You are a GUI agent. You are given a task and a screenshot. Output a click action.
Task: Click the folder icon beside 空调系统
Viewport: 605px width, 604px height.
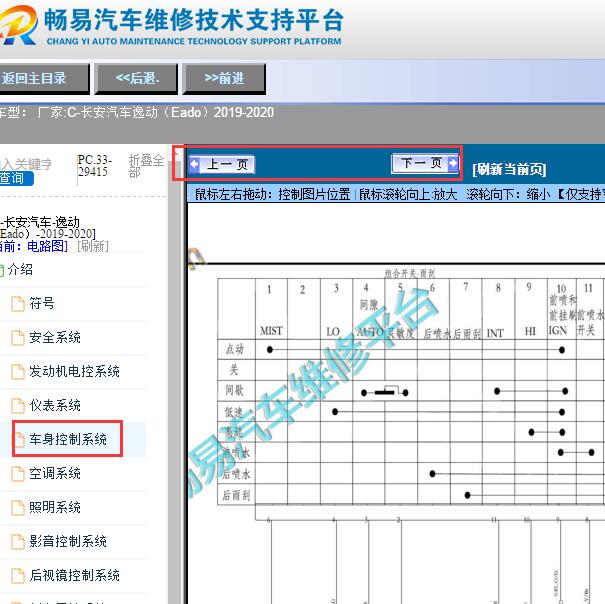coord(18,474)
